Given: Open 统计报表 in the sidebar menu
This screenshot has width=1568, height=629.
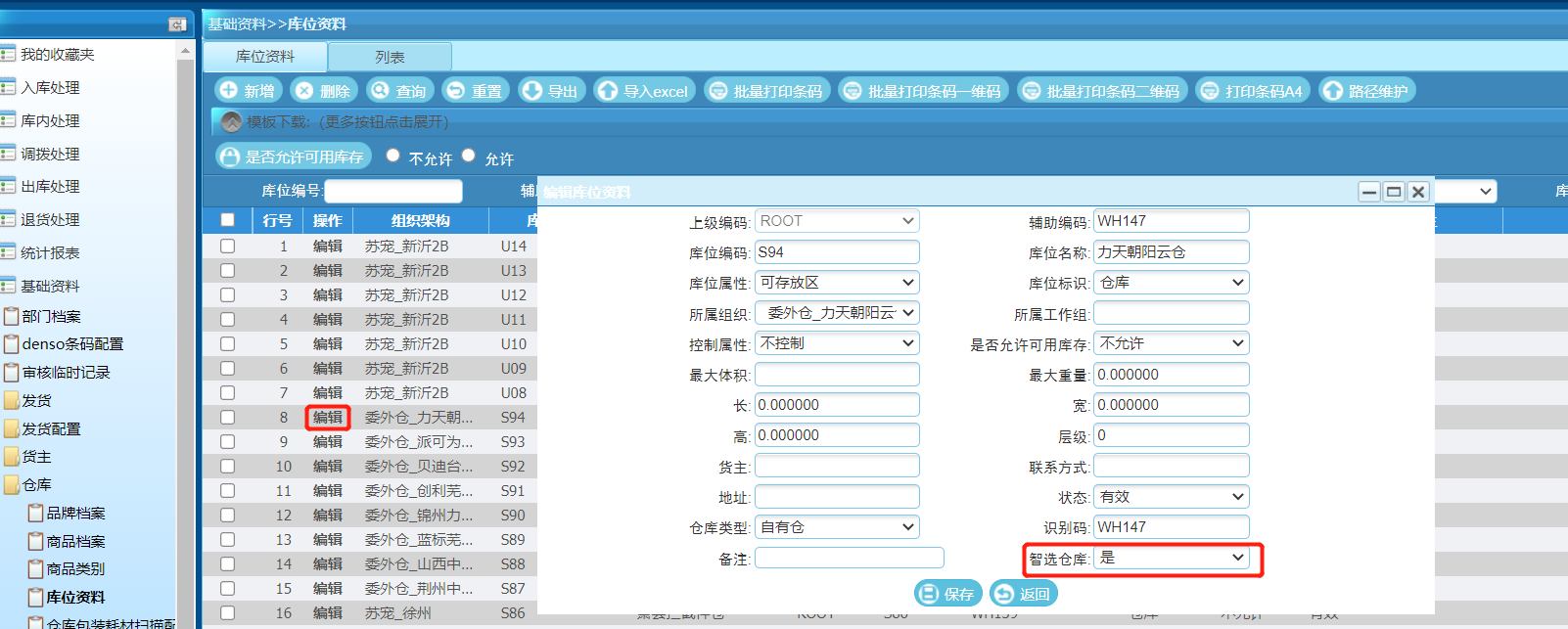Looking at the screenshot, I should point(50,252).
